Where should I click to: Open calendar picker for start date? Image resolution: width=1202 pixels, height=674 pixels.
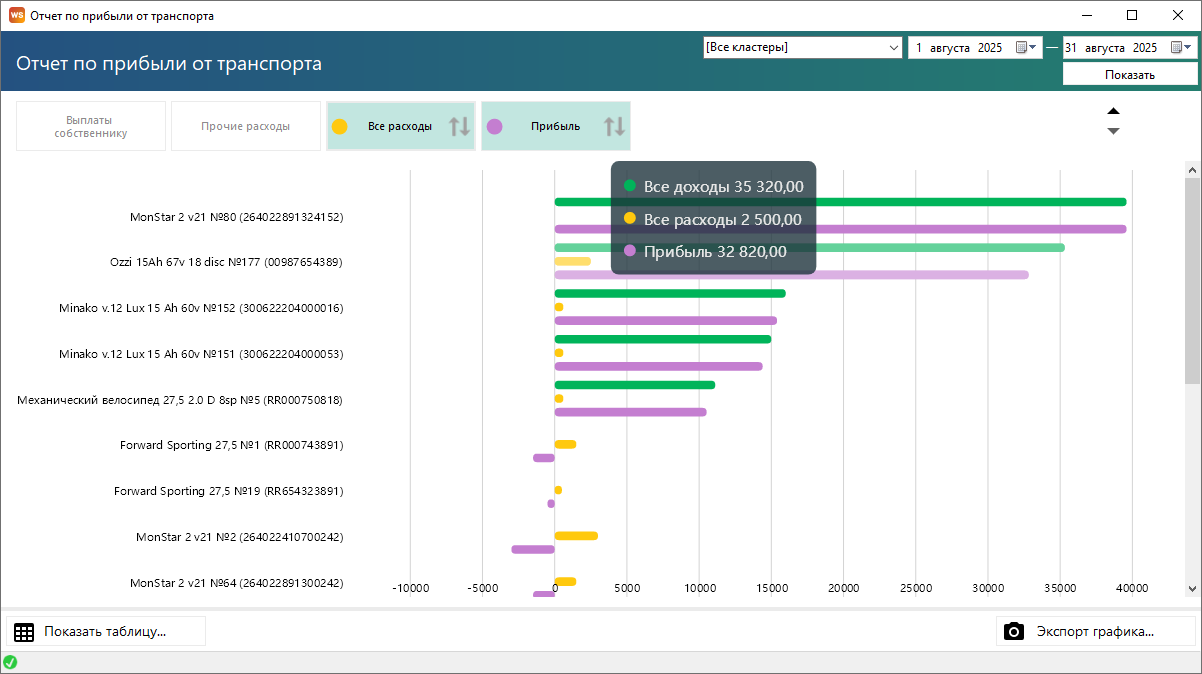(1027, 48)
